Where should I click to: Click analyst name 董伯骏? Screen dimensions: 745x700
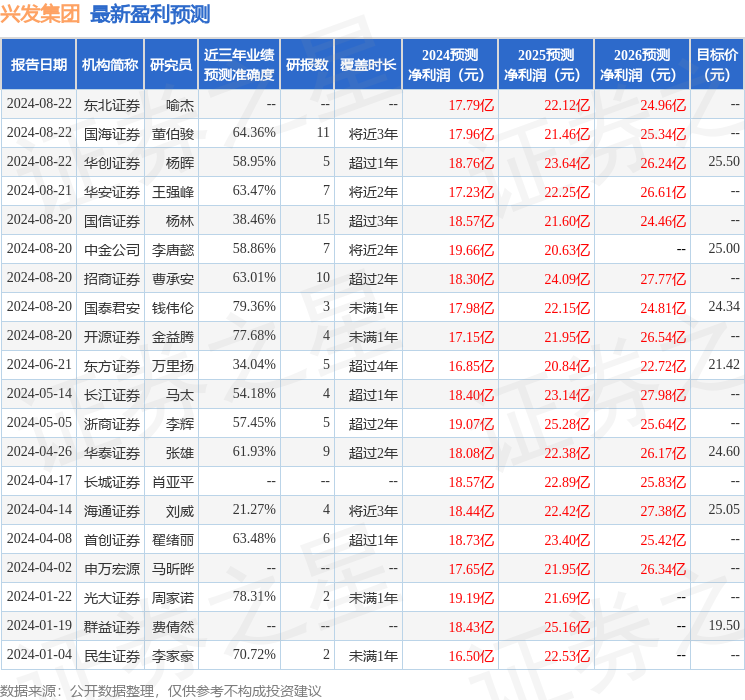[x=173, y=134]
